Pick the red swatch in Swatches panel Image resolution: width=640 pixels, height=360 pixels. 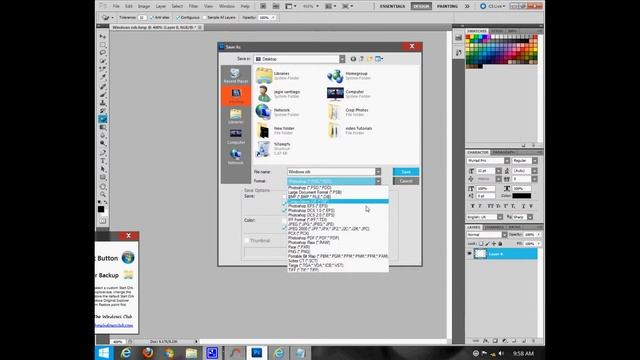(x=468, y=37)
